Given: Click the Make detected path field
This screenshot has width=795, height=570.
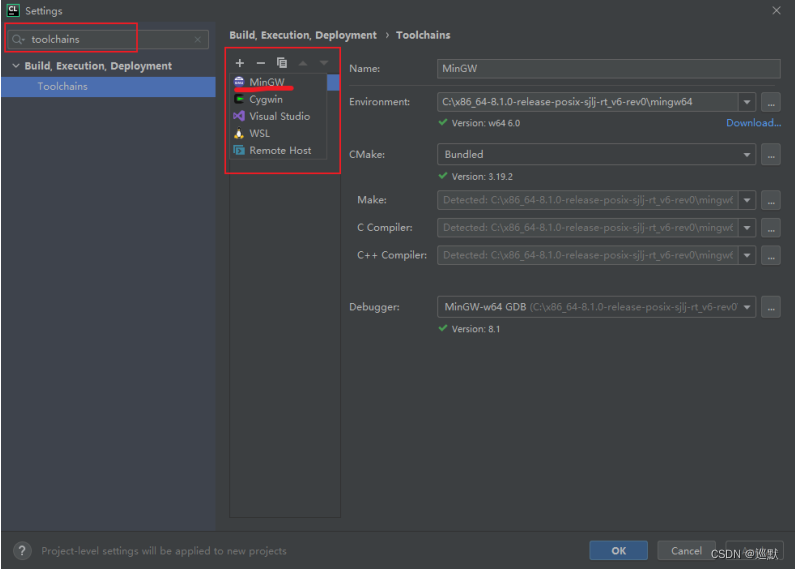Looking at the screenshot, I should point(588,200).
